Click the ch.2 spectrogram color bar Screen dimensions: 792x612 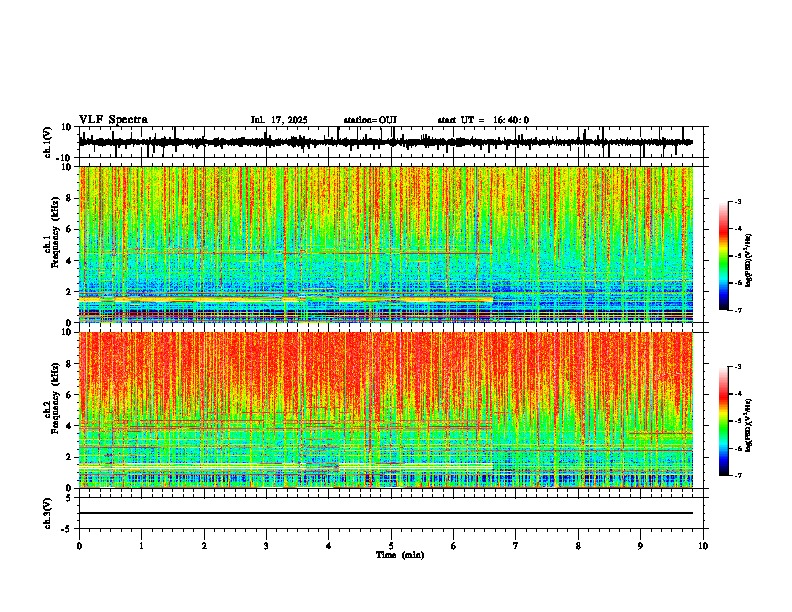[x=723, y=421]
